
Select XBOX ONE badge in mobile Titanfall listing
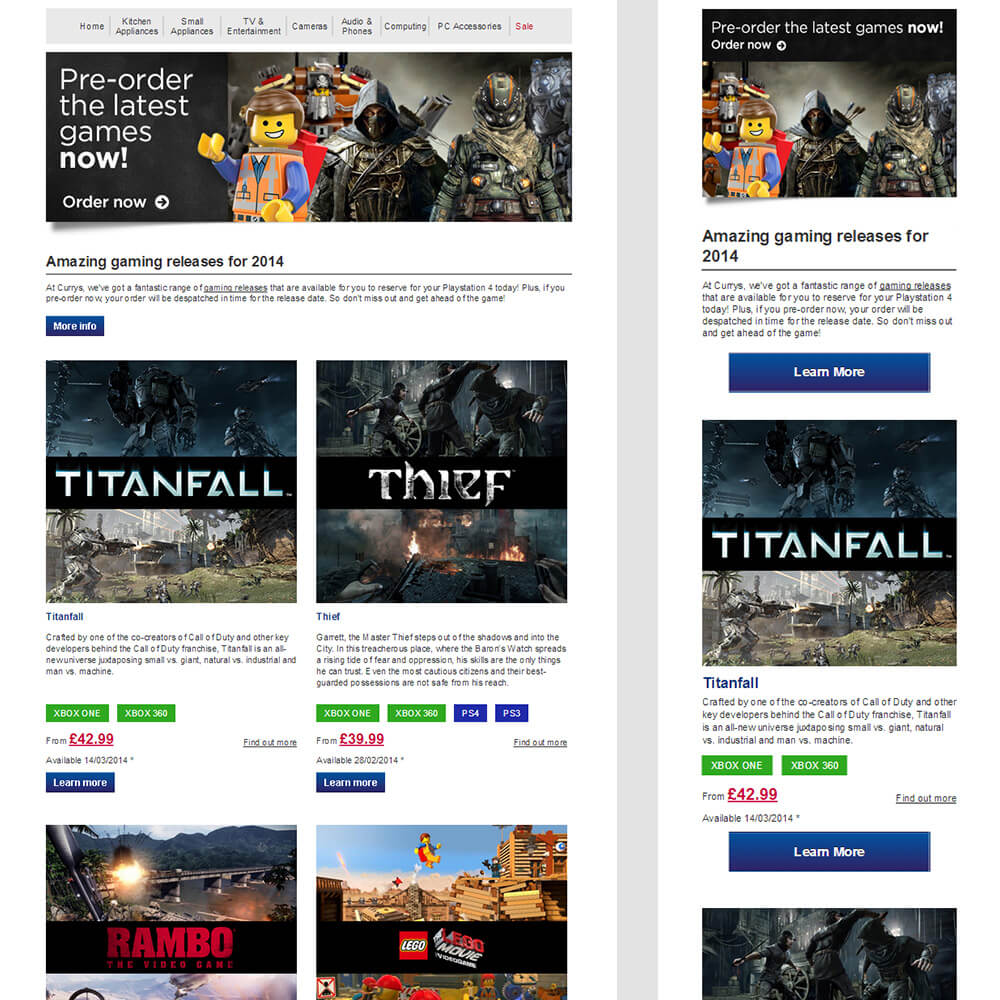tap(737, 765)
